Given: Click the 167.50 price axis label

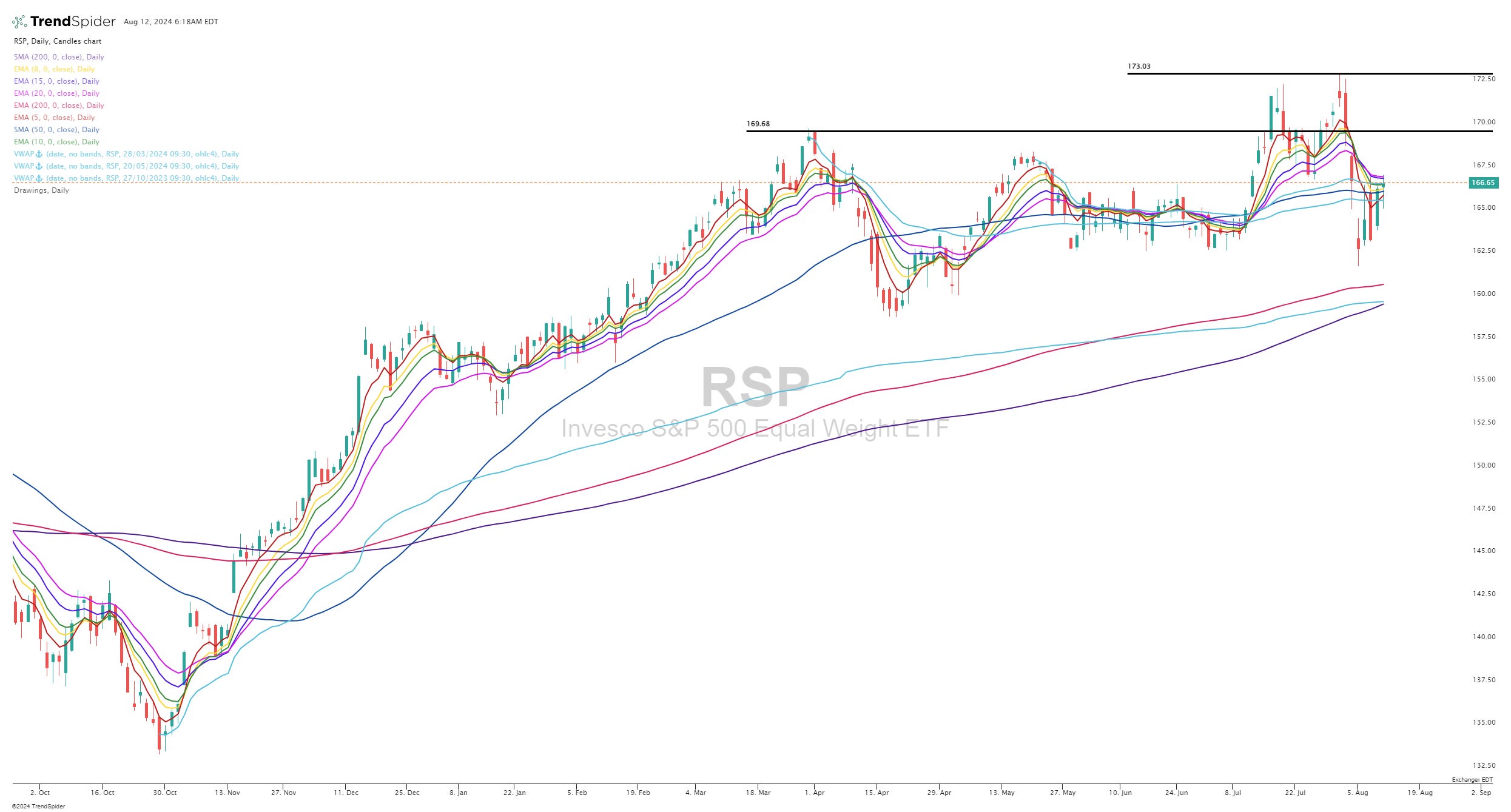Looking at the screenshot, I should pyautogui.click(x=1484, y=165).
